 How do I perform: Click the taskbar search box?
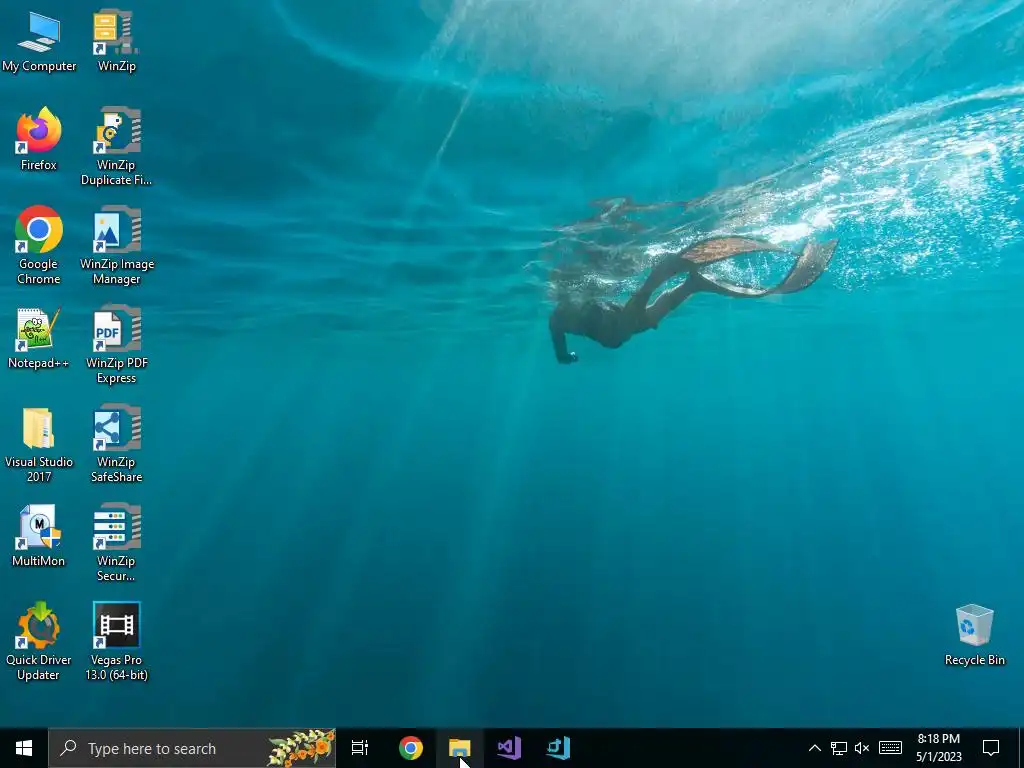tap(192, 748)
